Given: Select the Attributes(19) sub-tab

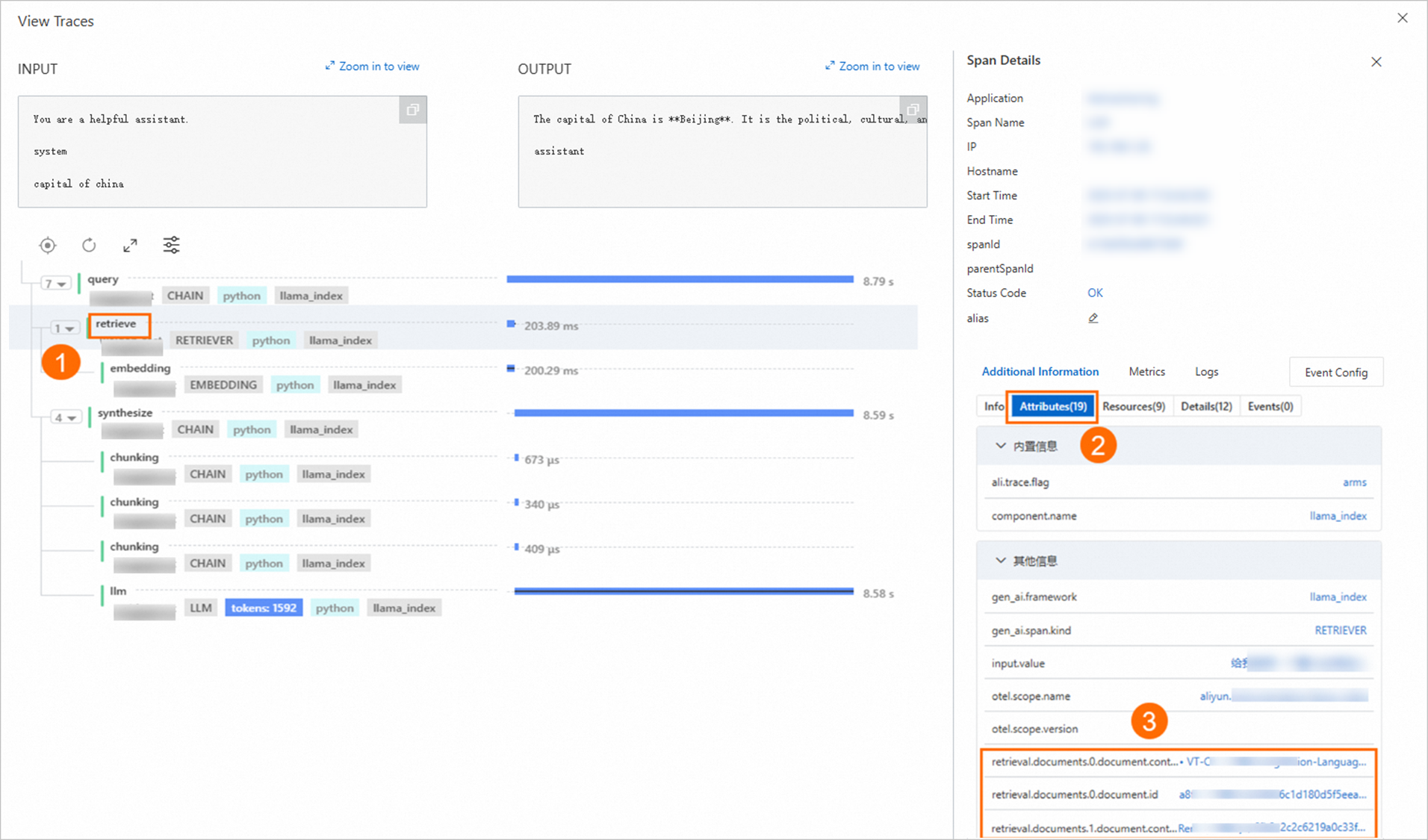Looking at the screenshot, I should [1052, 406].
